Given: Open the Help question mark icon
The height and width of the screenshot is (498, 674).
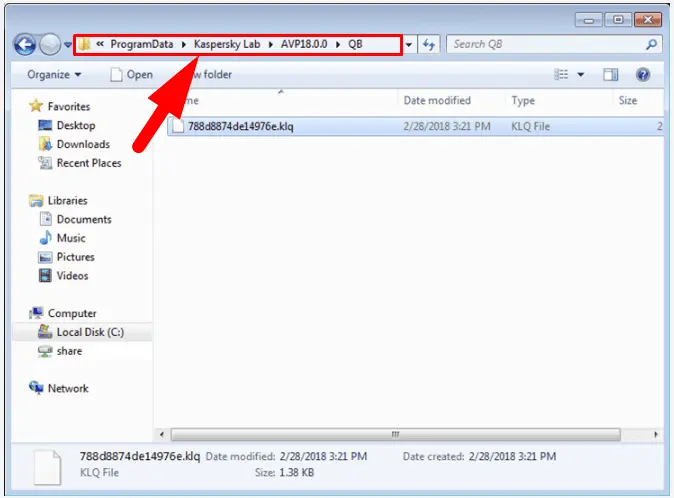Looking at the screenshot, I should 643,74.
